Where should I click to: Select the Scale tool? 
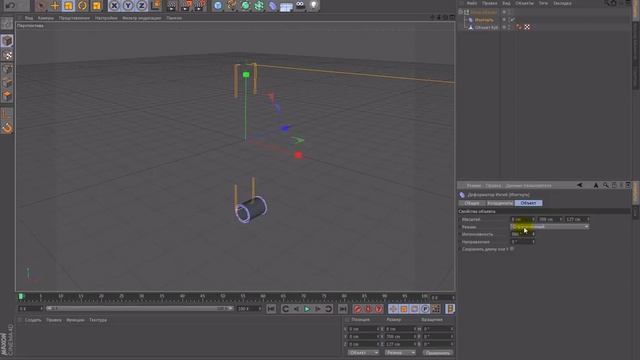point(68,5)
